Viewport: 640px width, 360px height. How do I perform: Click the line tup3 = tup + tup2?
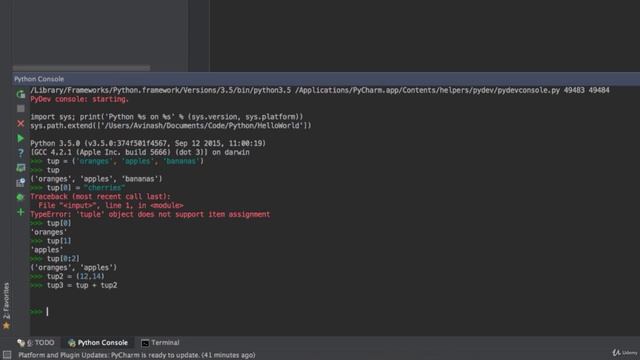click(74, 285)
